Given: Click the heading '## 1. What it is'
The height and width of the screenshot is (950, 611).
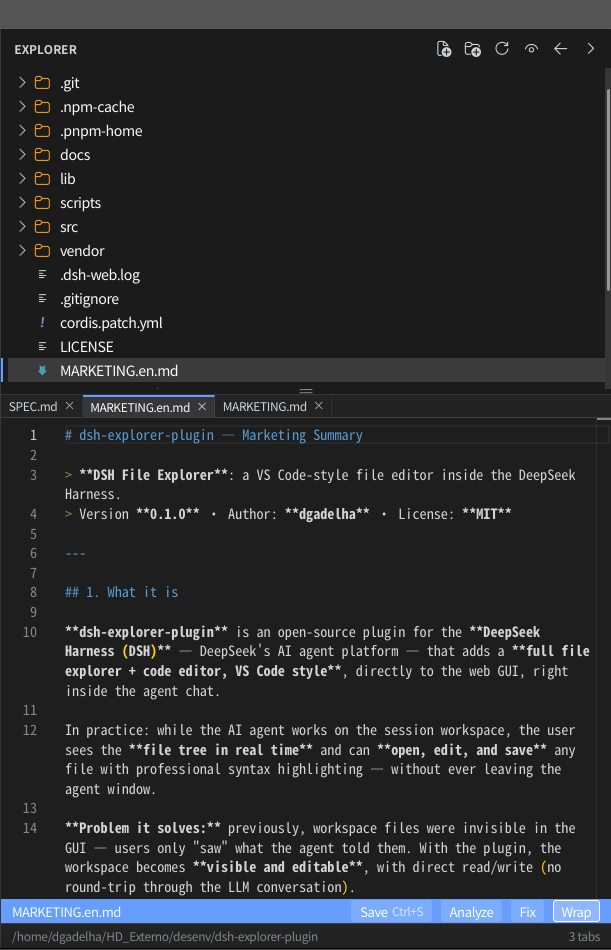Looking at the screenshot, I should point(122,592).
